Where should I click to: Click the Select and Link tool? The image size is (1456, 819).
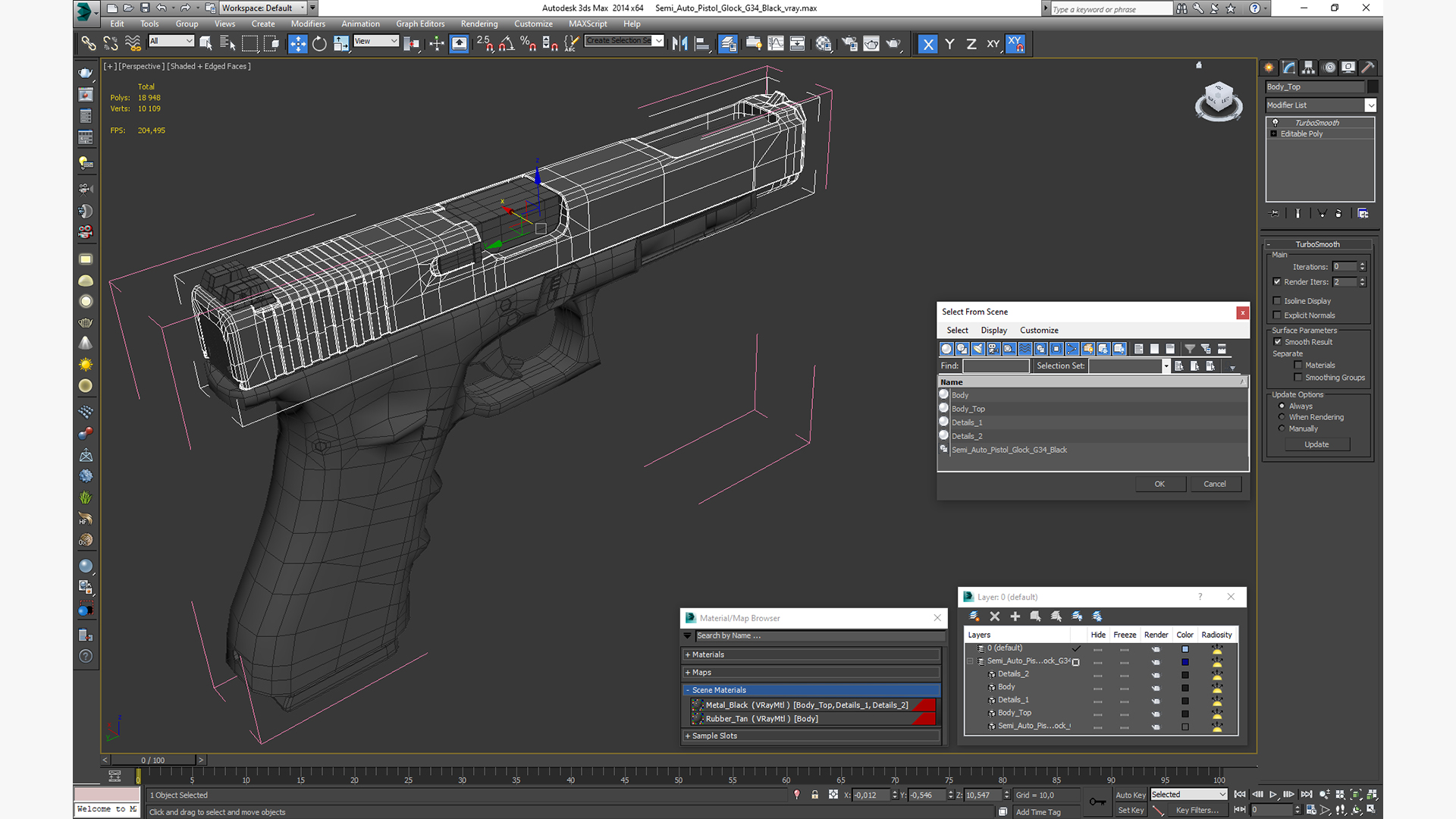pyautogui.click(x=89, y=44)
